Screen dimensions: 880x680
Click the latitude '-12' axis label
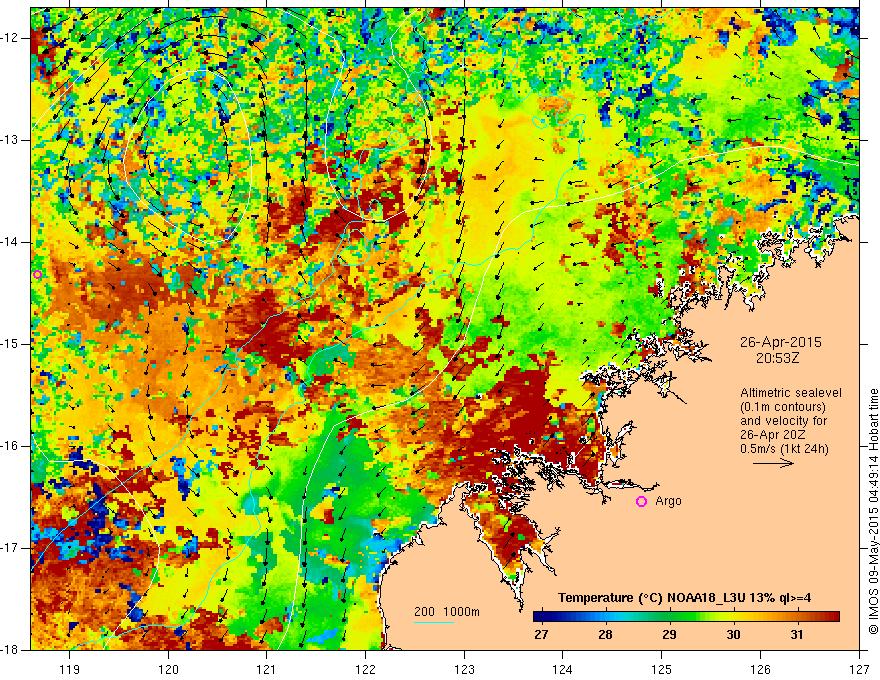[10, 38]
